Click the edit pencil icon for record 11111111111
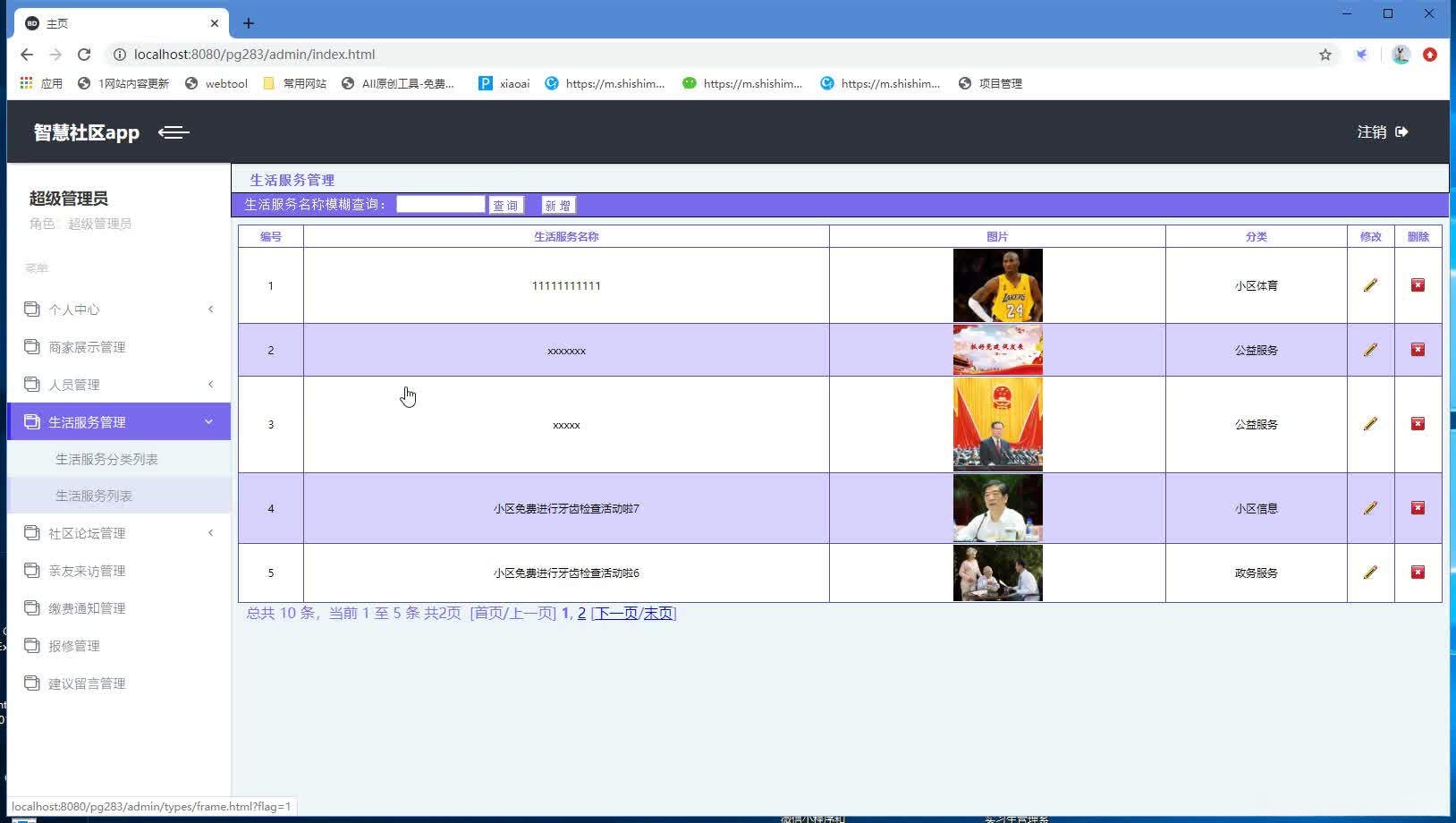This screenshot has width=1456, height=823. coord(1370,285)
